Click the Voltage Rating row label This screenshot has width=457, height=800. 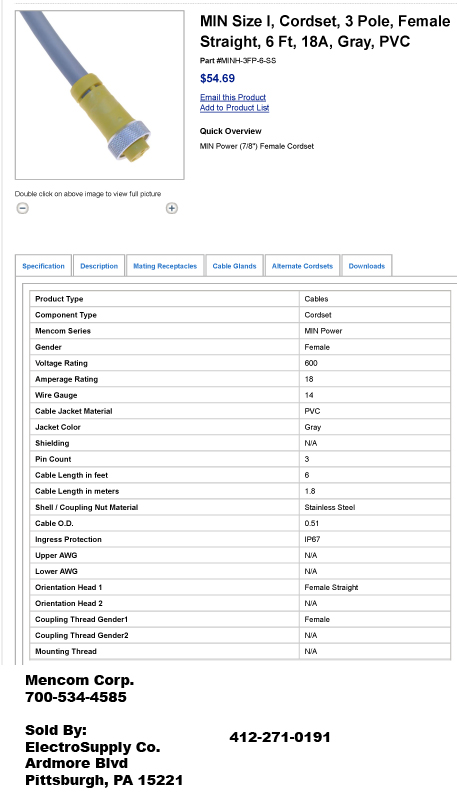pyautogui.click(x=61, y=363)
